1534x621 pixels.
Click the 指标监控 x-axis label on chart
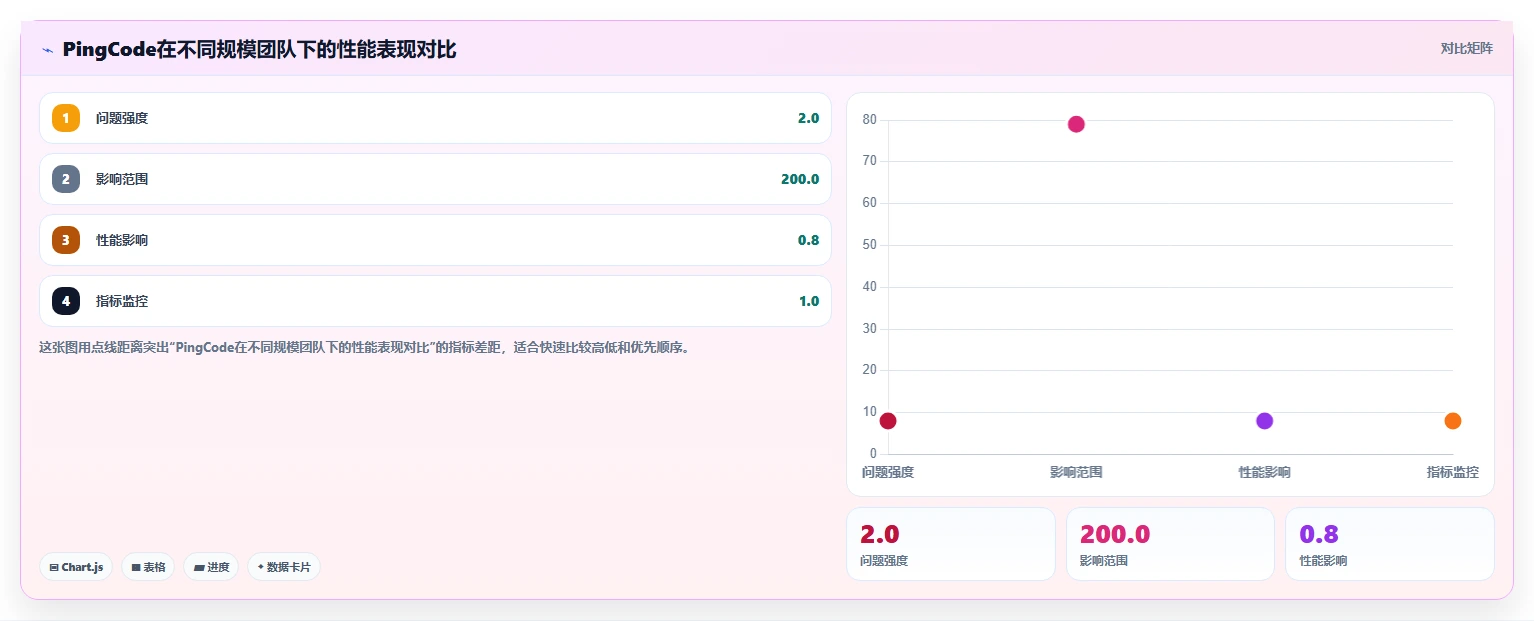click(1452, 472)
